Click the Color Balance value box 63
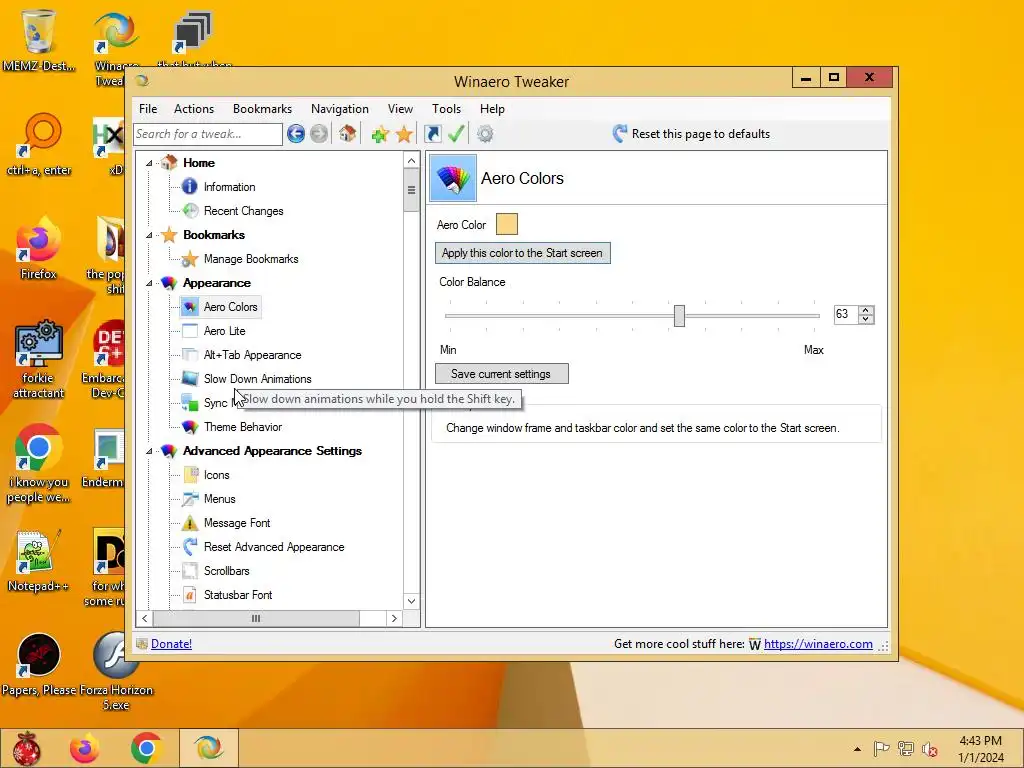Screen dimensions: 1024x768 pos(846,315)
